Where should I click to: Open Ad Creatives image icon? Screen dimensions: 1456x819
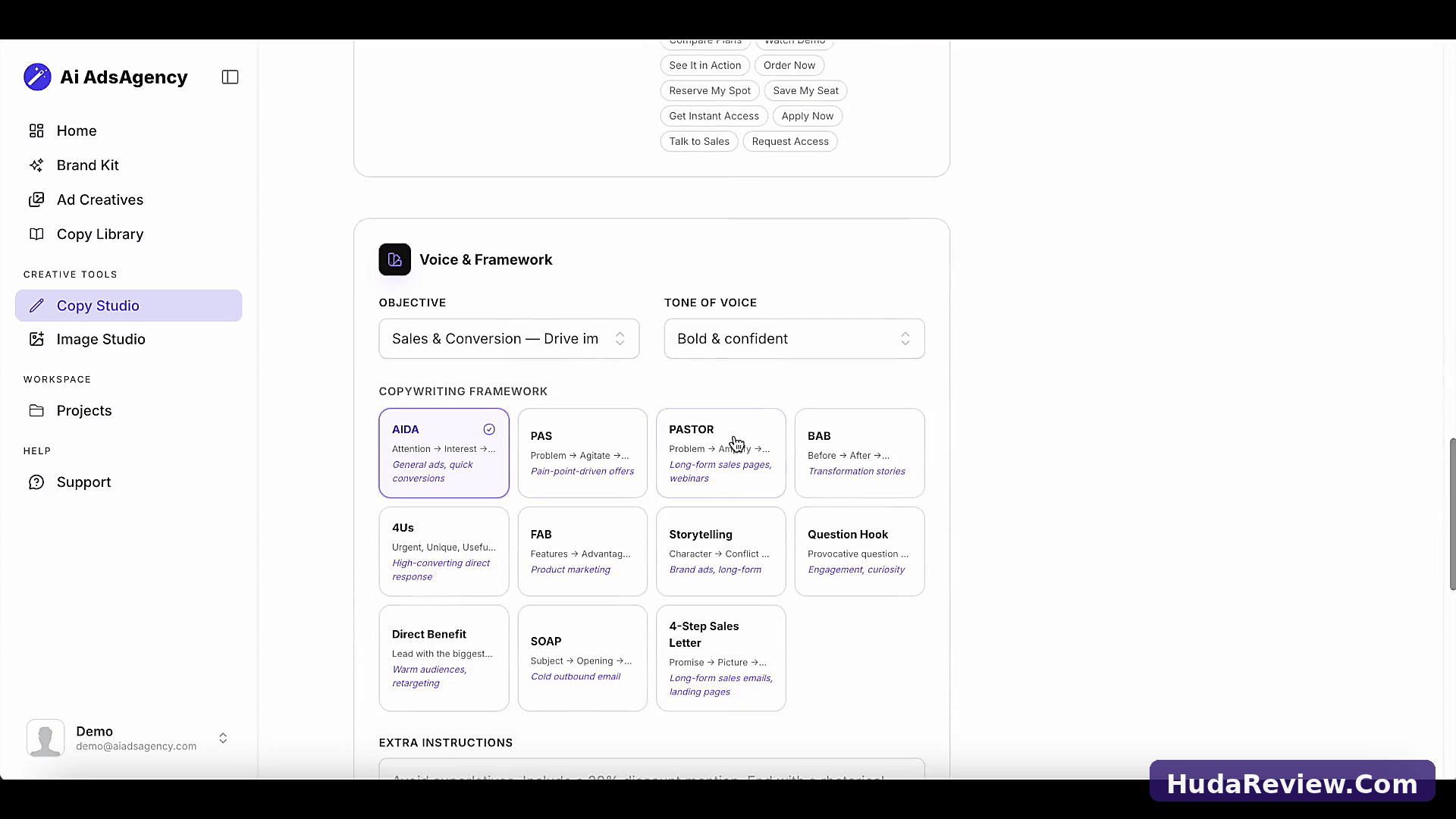pyautogui.click(x=36, y=199)
